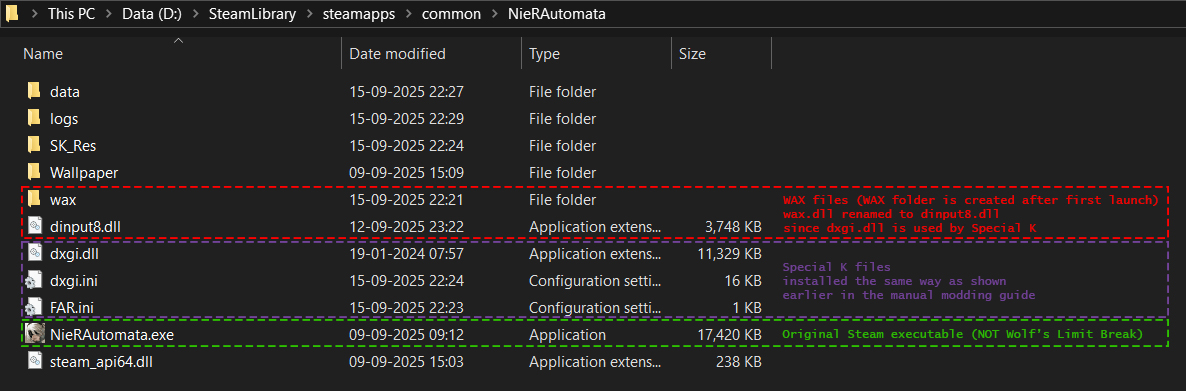Click date 09-09-2025 15:09 of Wallpaper
1186x391 pixels.
pyautogui.click(x=406, y=173)
